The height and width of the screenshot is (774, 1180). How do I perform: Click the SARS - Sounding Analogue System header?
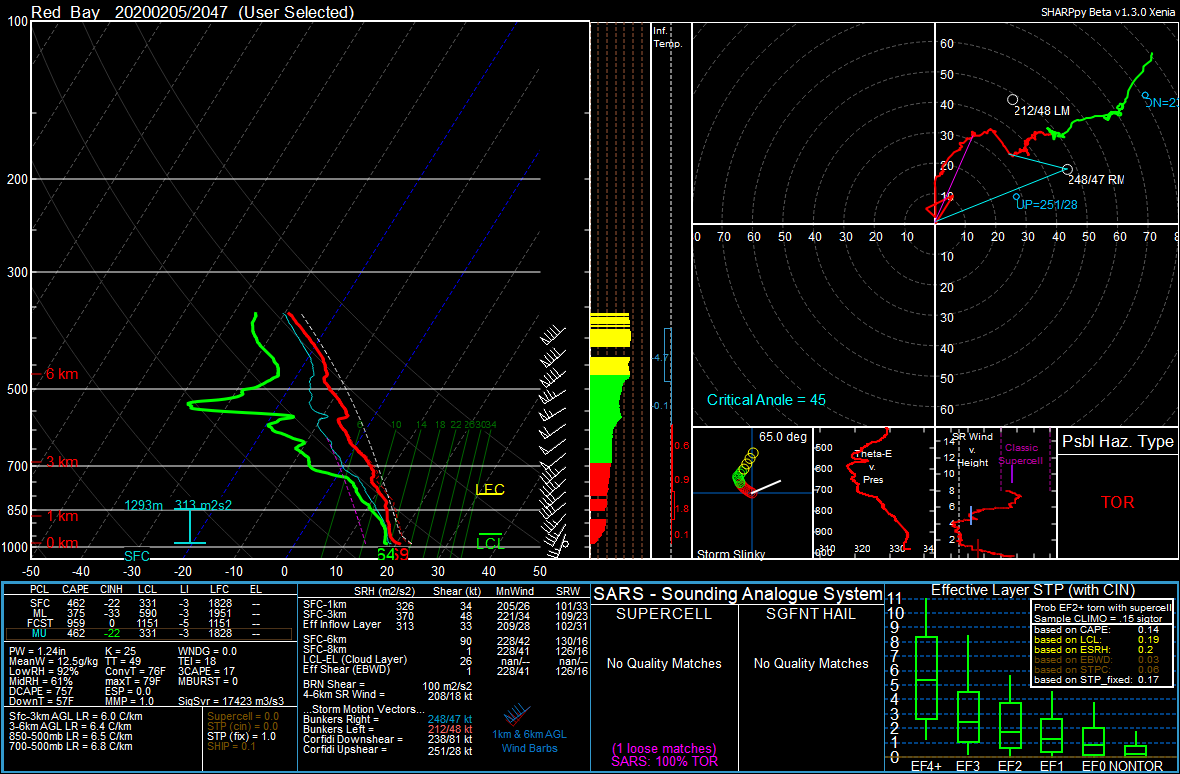[x=738, y=594]
